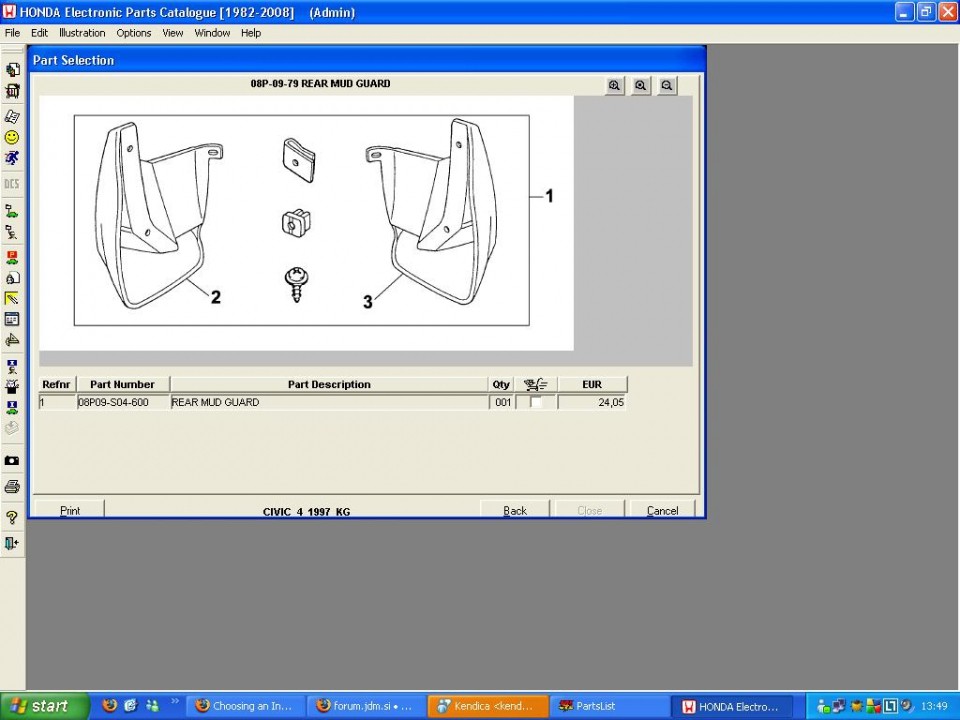Screen dimensions: 960x720
Task: Click the taskbar clock 13:49
Action: (x=934, y=707)
